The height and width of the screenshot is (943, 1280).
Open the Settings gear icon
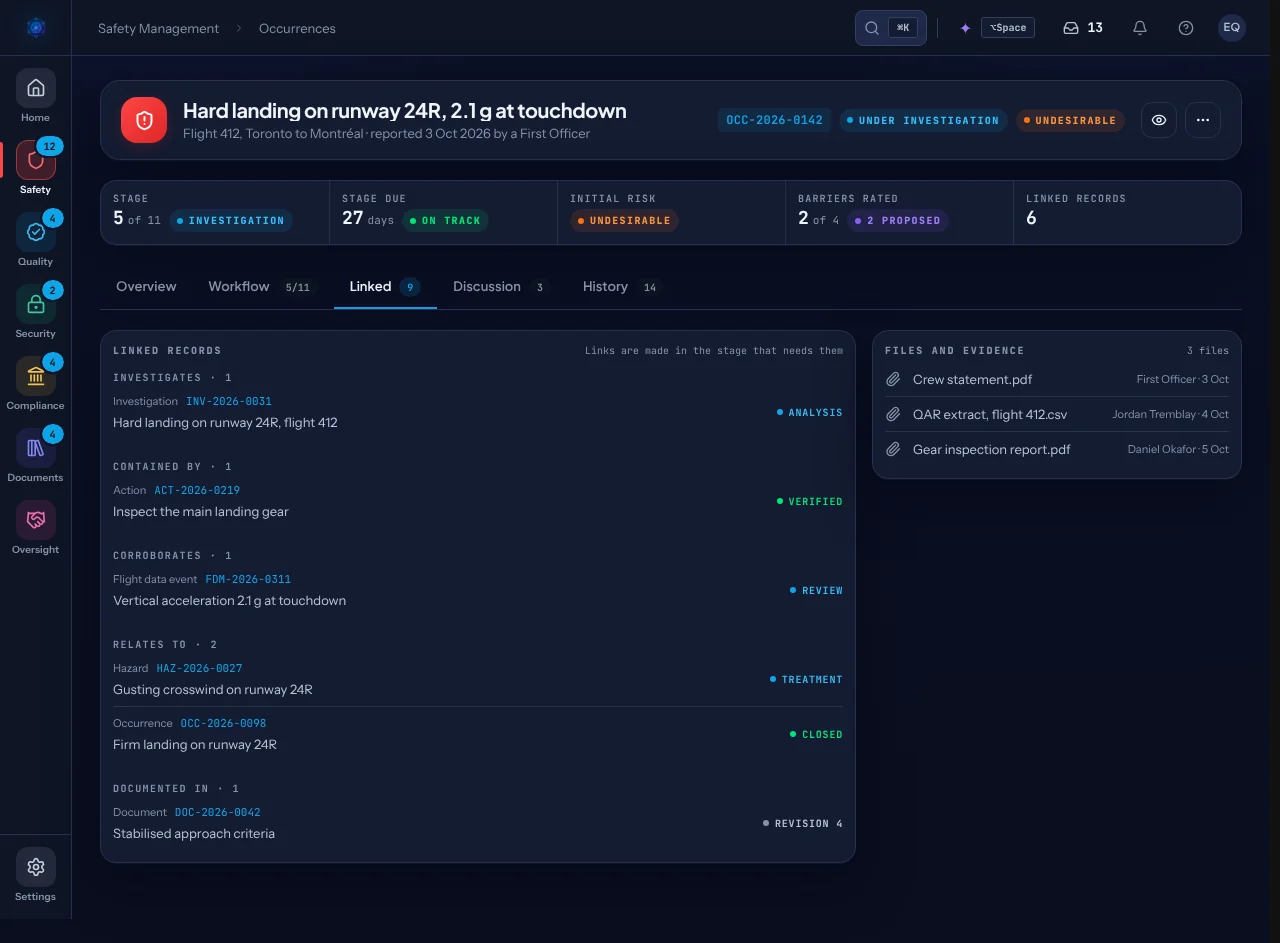(35, 867)
